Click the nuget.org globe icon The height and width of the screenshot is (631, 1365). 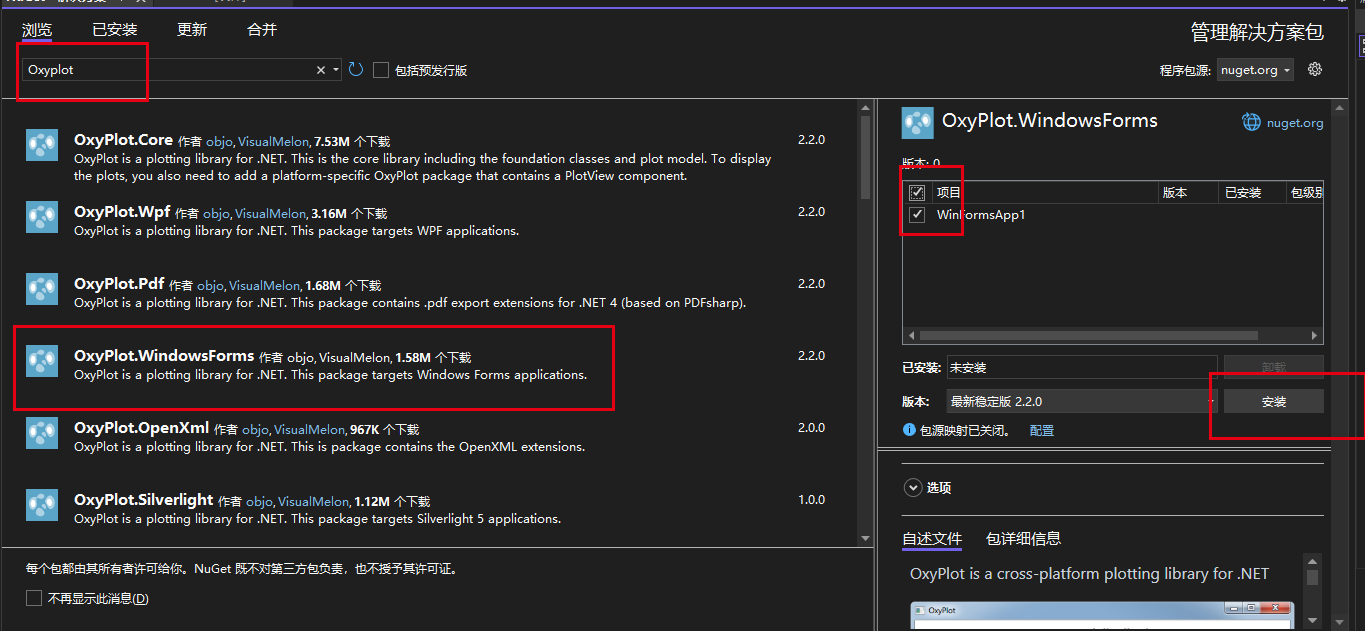[x=1251, y=122]
